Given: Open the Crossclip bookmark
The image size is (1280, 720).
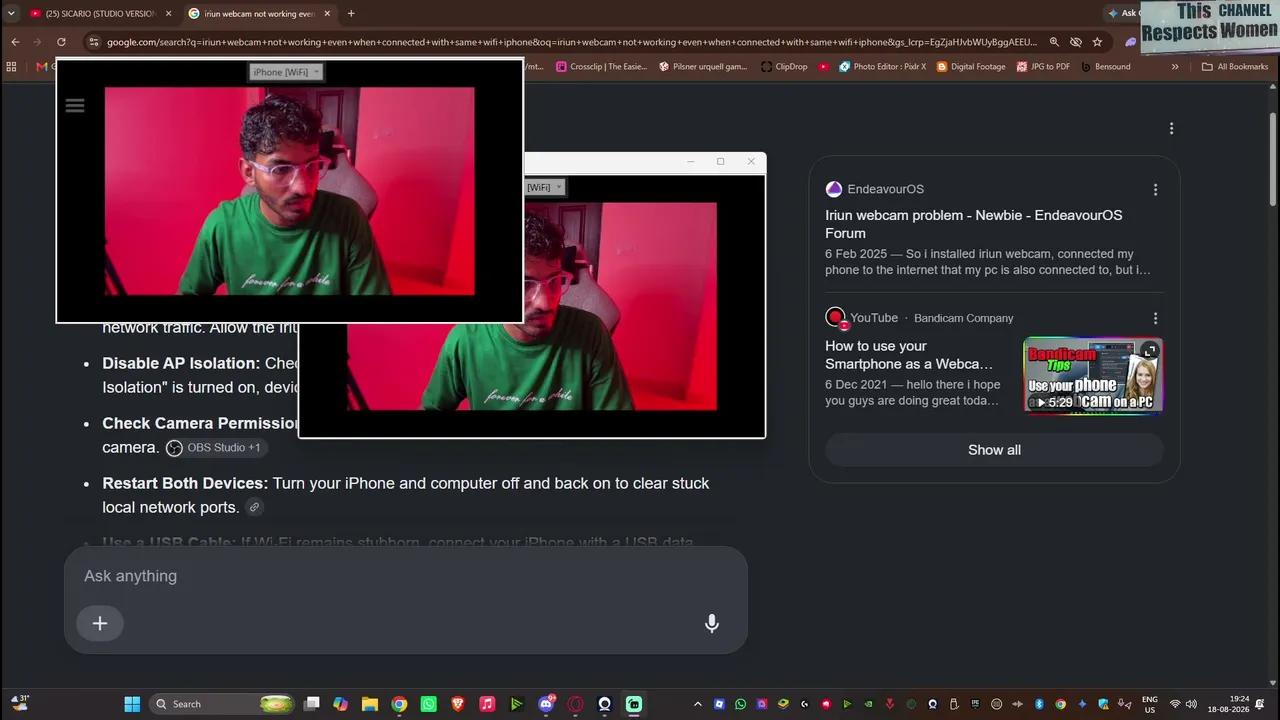Looking at the screenshot, I should pyautogui.click(x=602, y=67).
